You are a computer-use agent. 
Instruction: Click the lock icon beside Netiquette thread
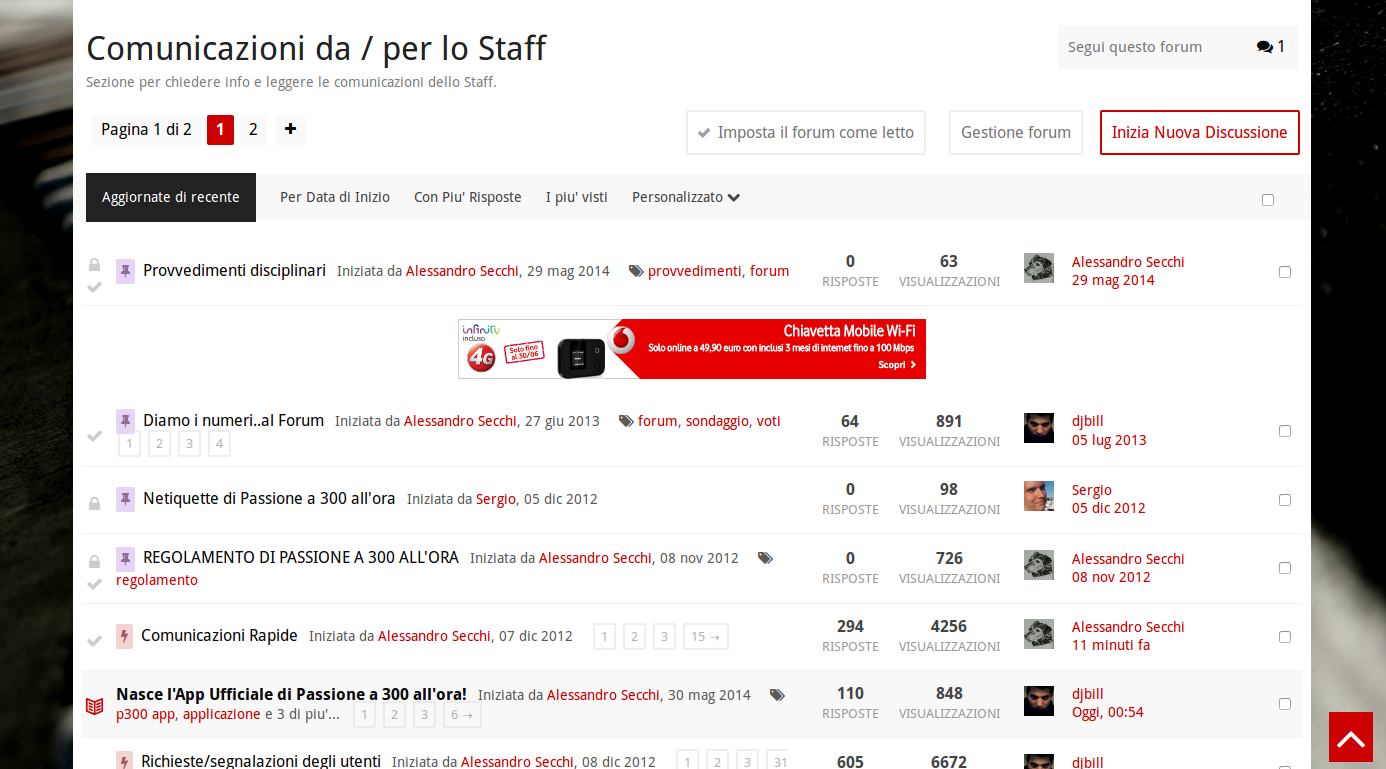(94, 503)
